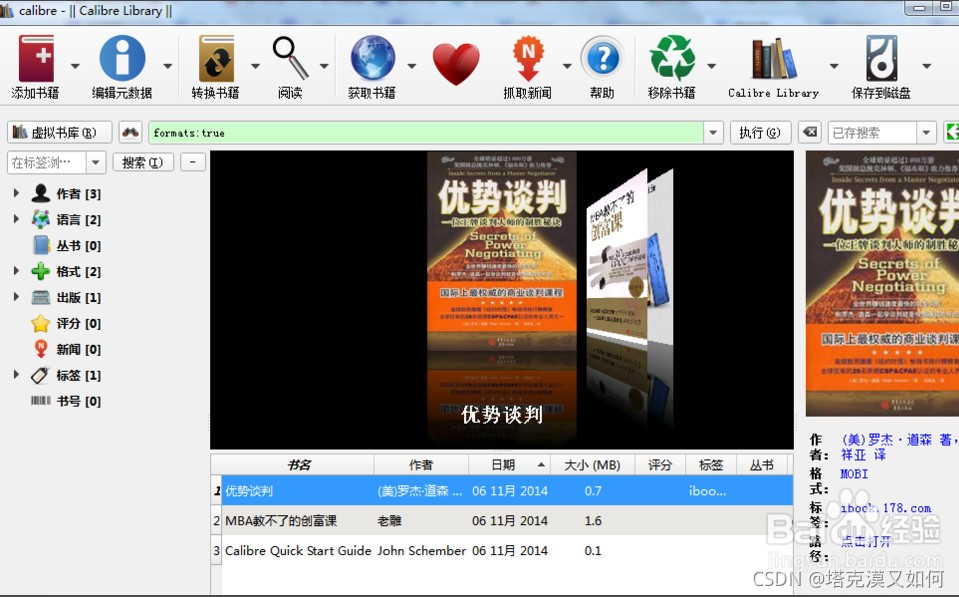This screenshot has width=959, height=597.
Task: Select the 格式 [2] category
Action: coord(78,272)
